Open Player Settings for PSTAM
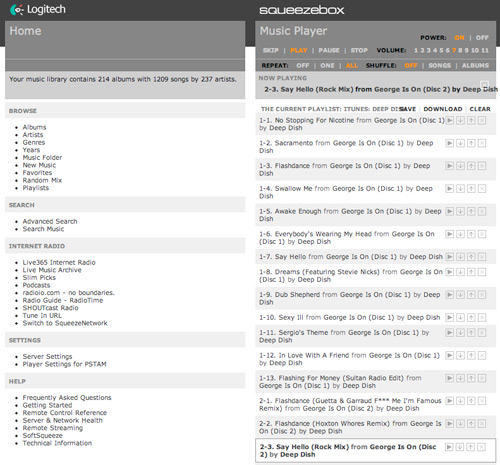 [64, 364]
